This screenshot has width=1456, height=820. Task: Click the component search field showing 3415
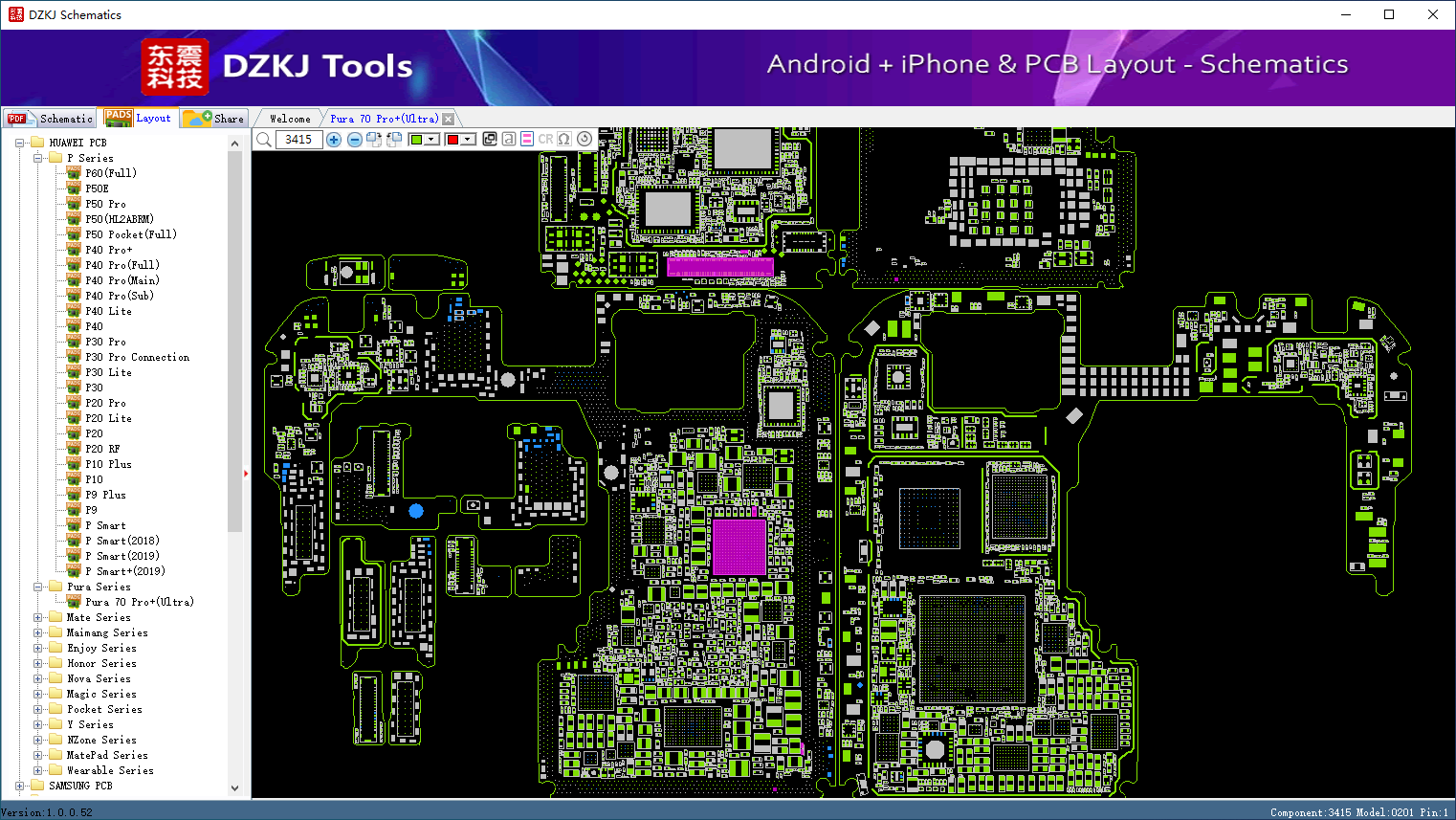click(298, 140)
